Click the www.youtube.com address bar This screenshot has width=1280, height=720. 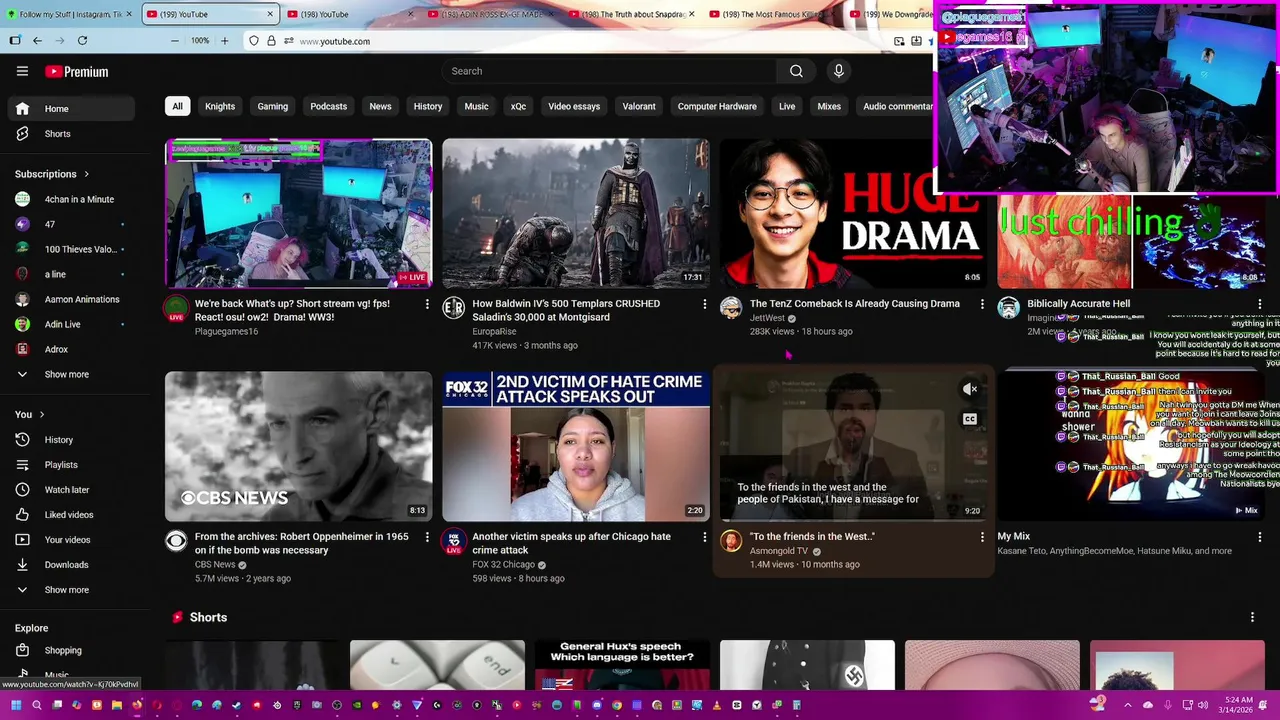pyautogui.click(x=587, y=41)
